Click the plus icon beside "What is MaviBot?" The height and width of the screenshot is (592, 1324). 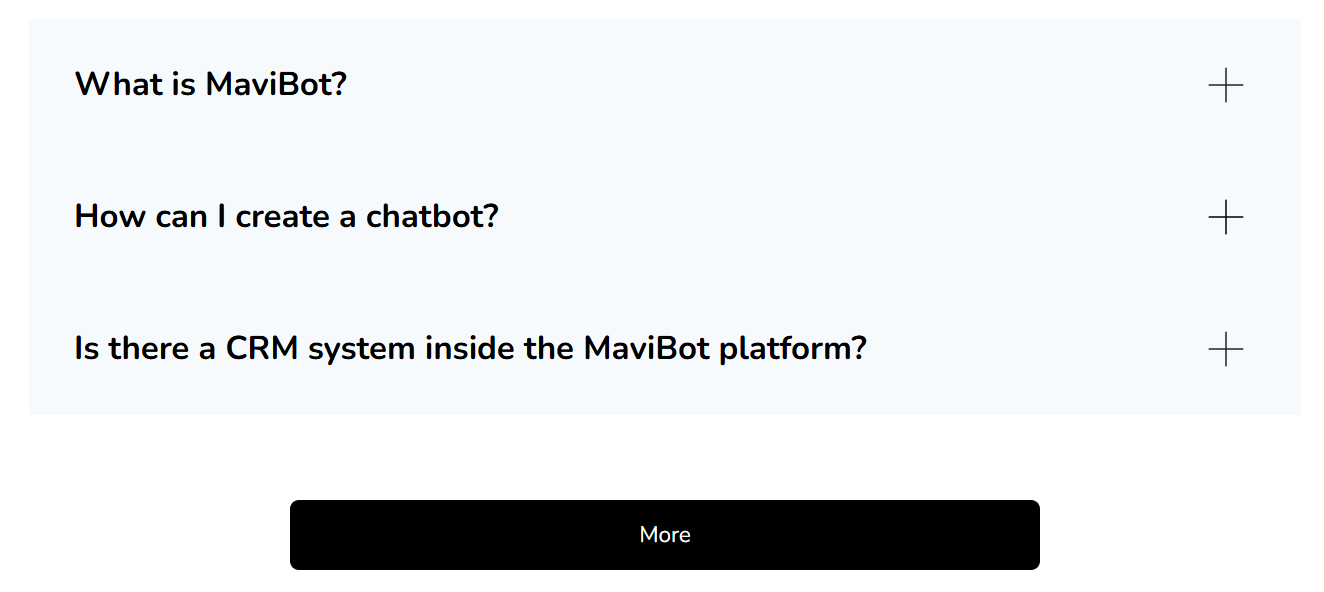coord(1225,85)
